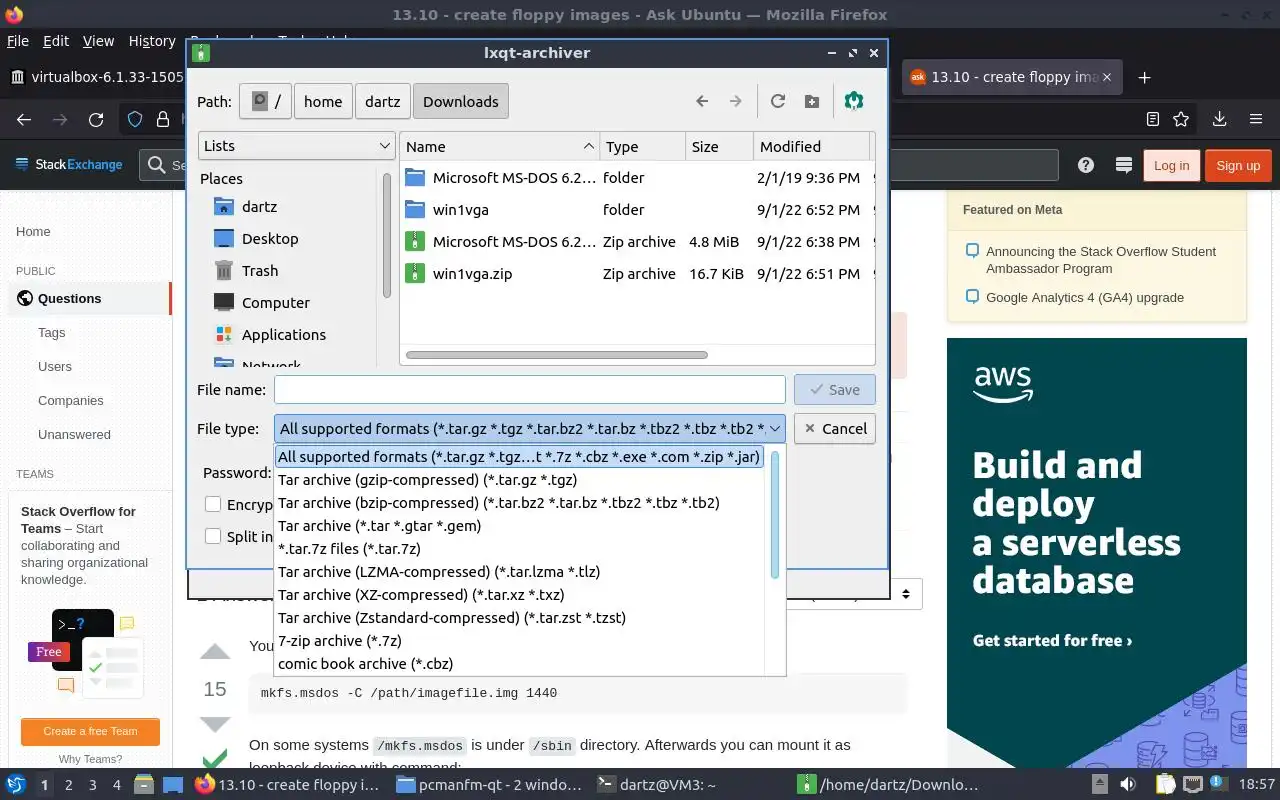Screen dimensions: 1280x800
Task: Go forward with the dialog's right arrow
Action: click(x=736, y=101)
